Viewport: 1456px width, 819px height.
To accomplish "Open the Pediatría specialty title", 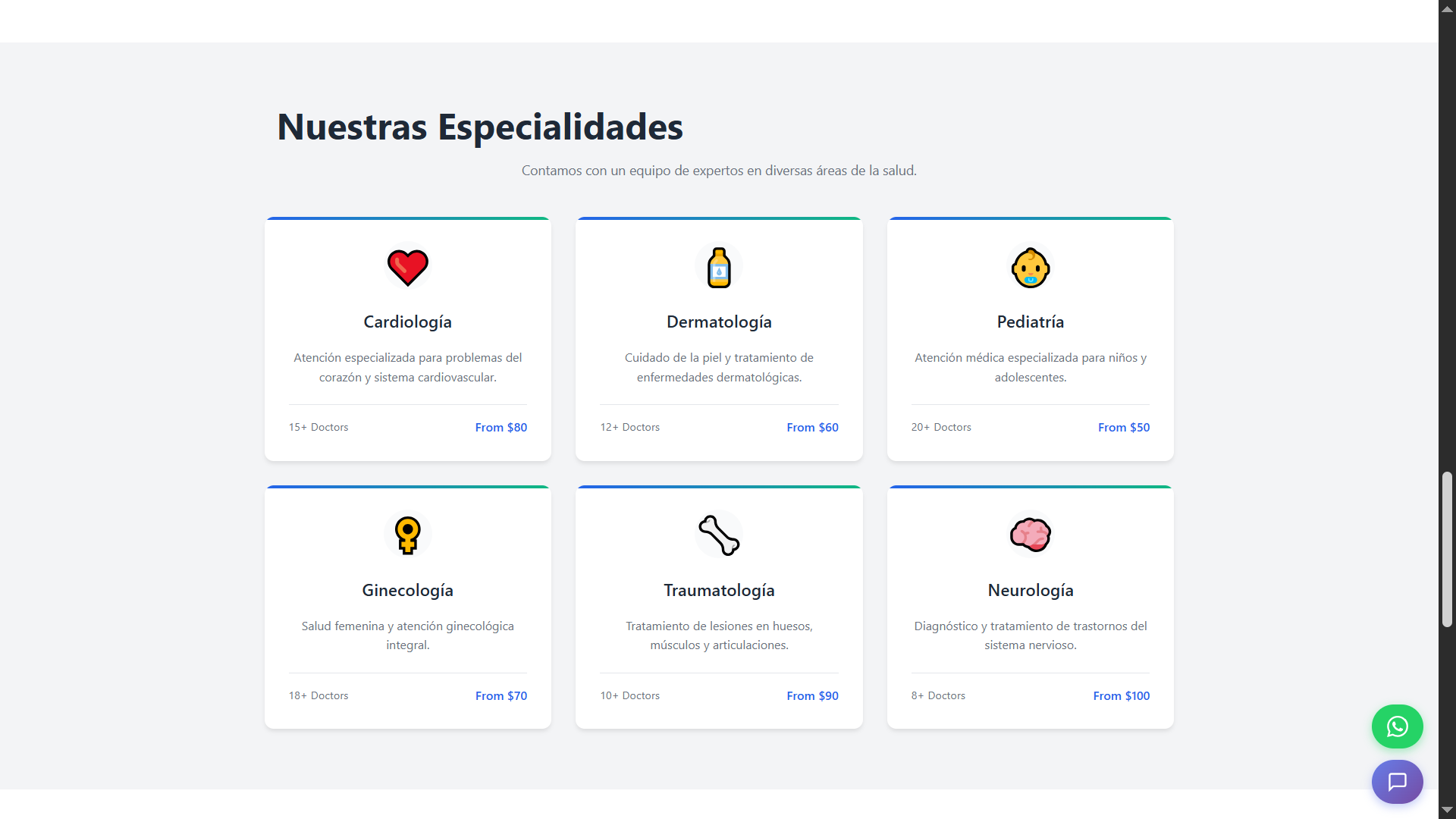I will pos(1030,322).
